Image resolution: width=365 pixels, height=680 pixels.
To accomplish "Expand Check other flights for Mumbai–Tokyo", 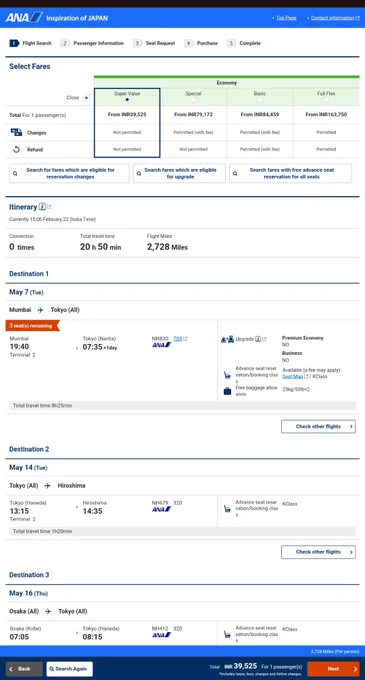I will pyautogui.click(x=318, y=426).
